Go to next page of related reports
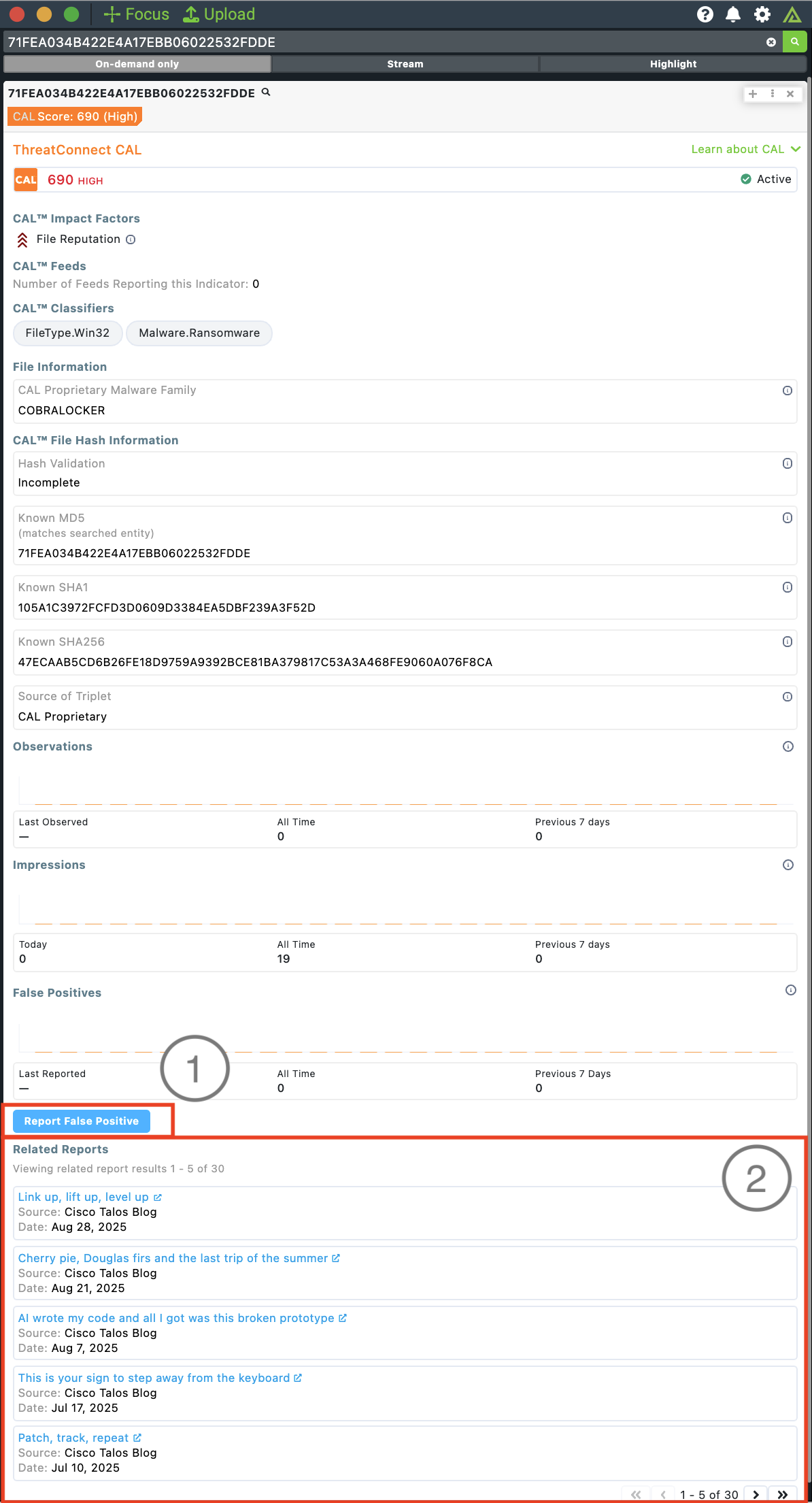 (x=756, y=1494)
